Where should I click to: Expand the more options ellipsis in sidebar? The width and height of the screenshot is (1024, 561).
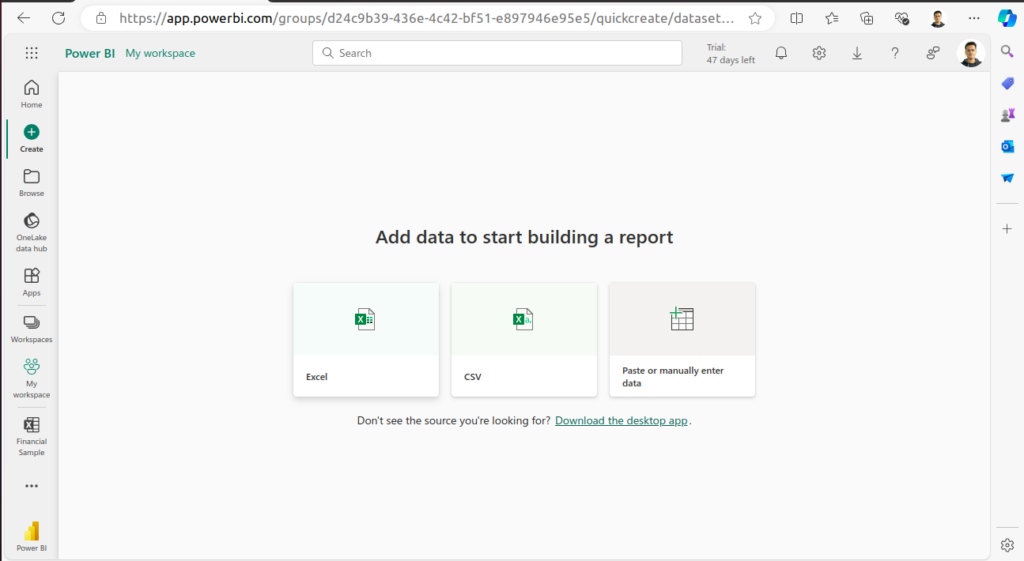pos(32,486)
